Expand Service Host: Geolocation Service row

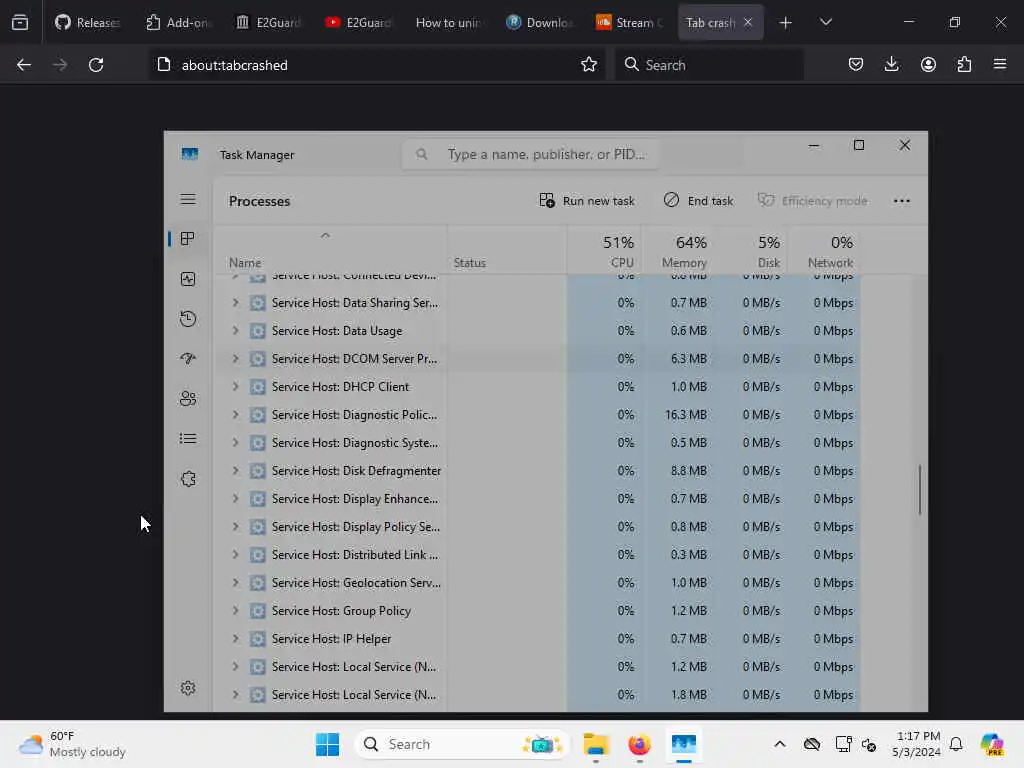click(235, 583)
